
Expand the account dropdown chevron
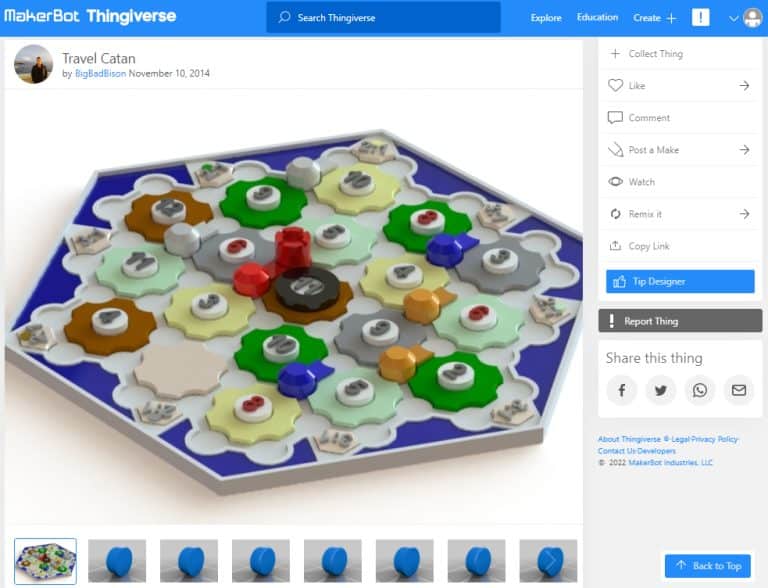pos(733,19)
